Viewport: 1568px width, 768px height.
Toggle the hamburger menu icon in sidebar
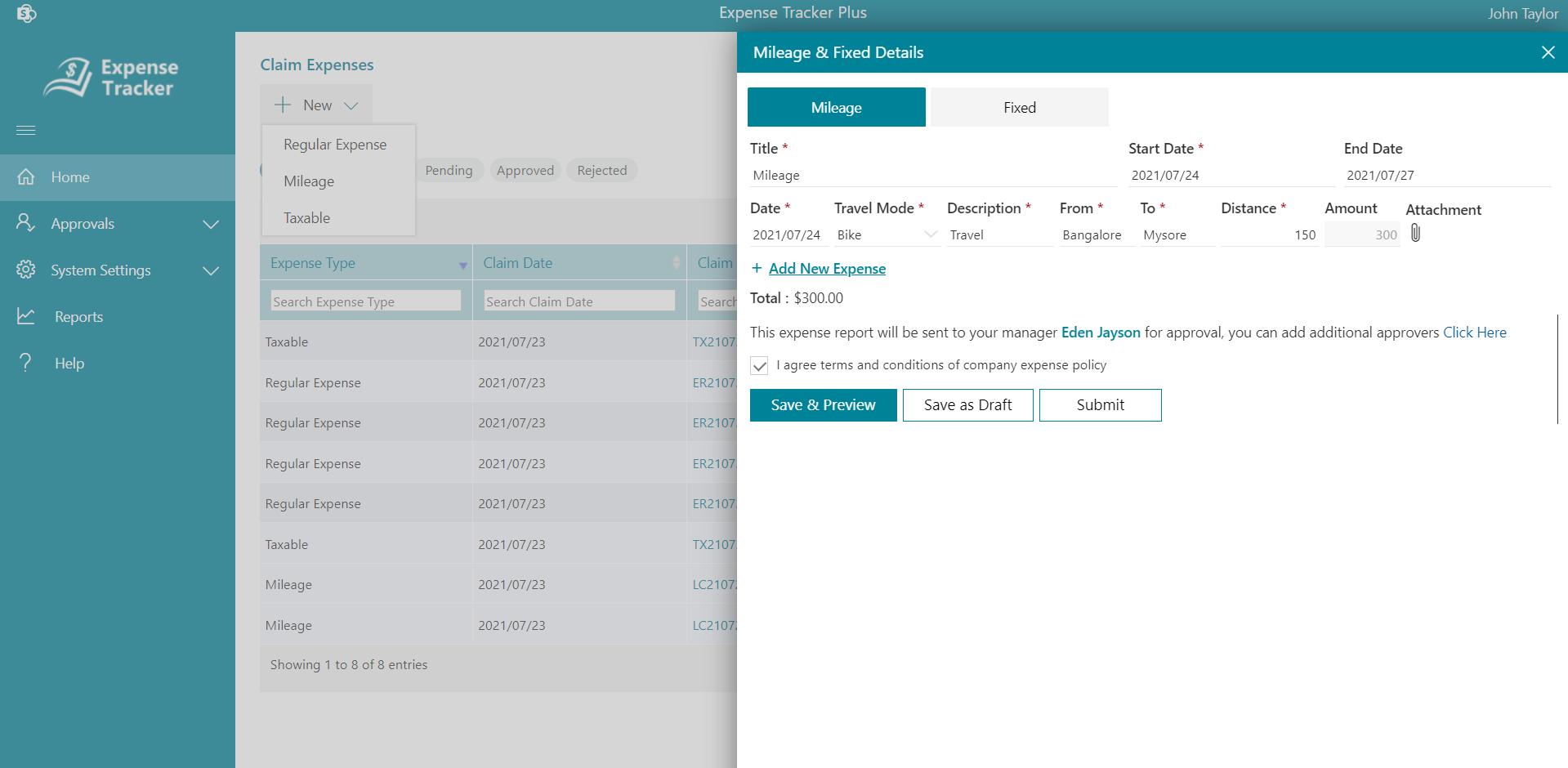pos(26,130)
